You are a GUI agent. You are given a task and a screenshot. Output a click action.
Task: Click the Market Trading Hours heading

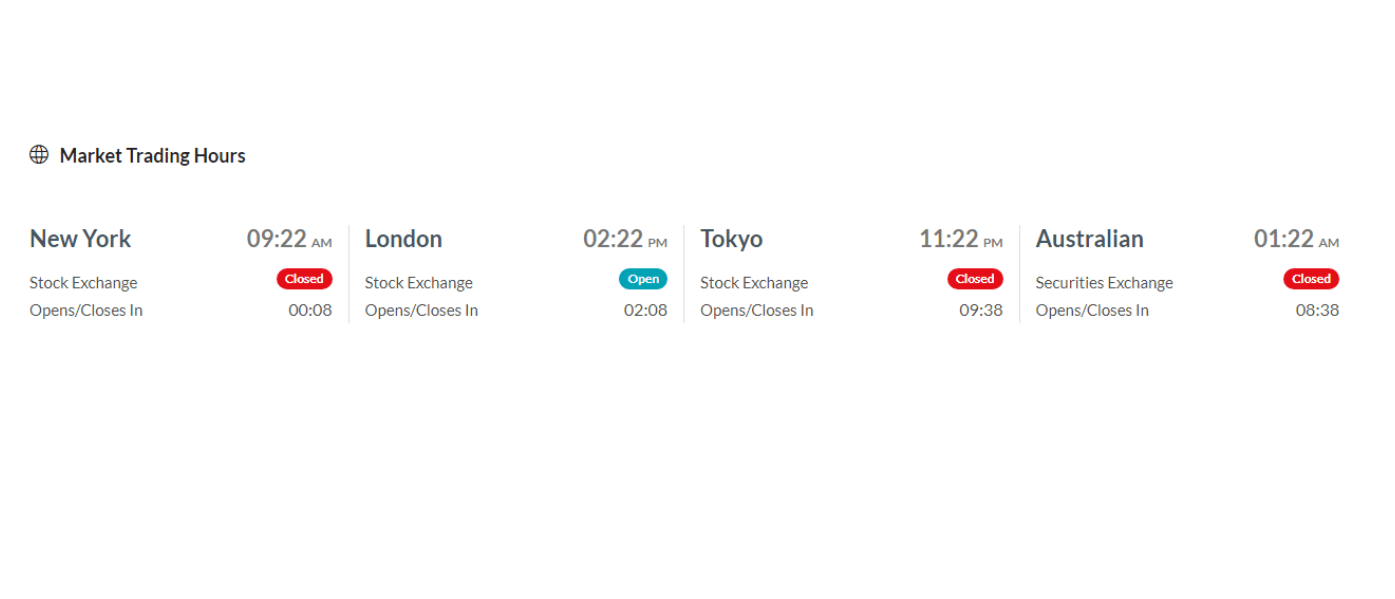pos(152,156)
